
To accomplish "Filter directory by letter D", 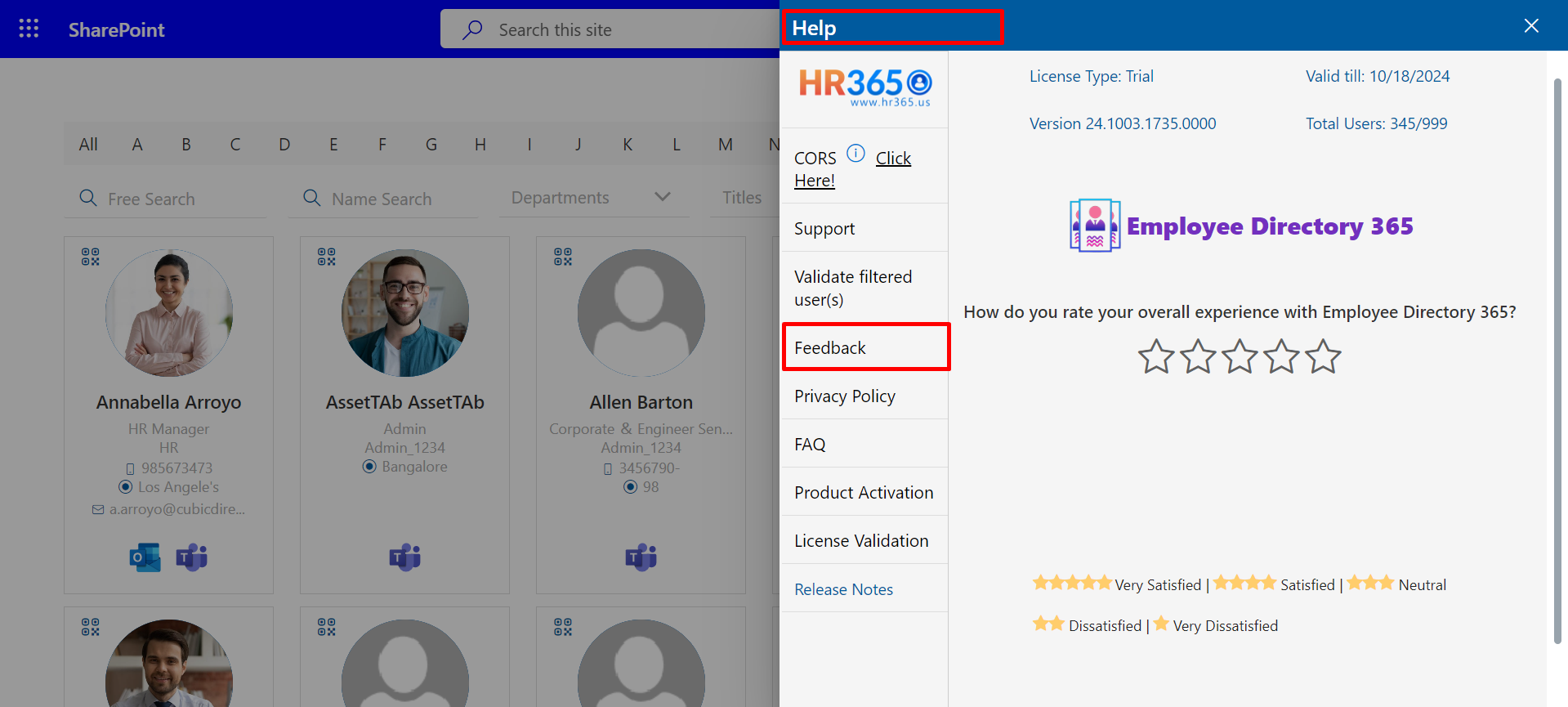I will (284, 145).
